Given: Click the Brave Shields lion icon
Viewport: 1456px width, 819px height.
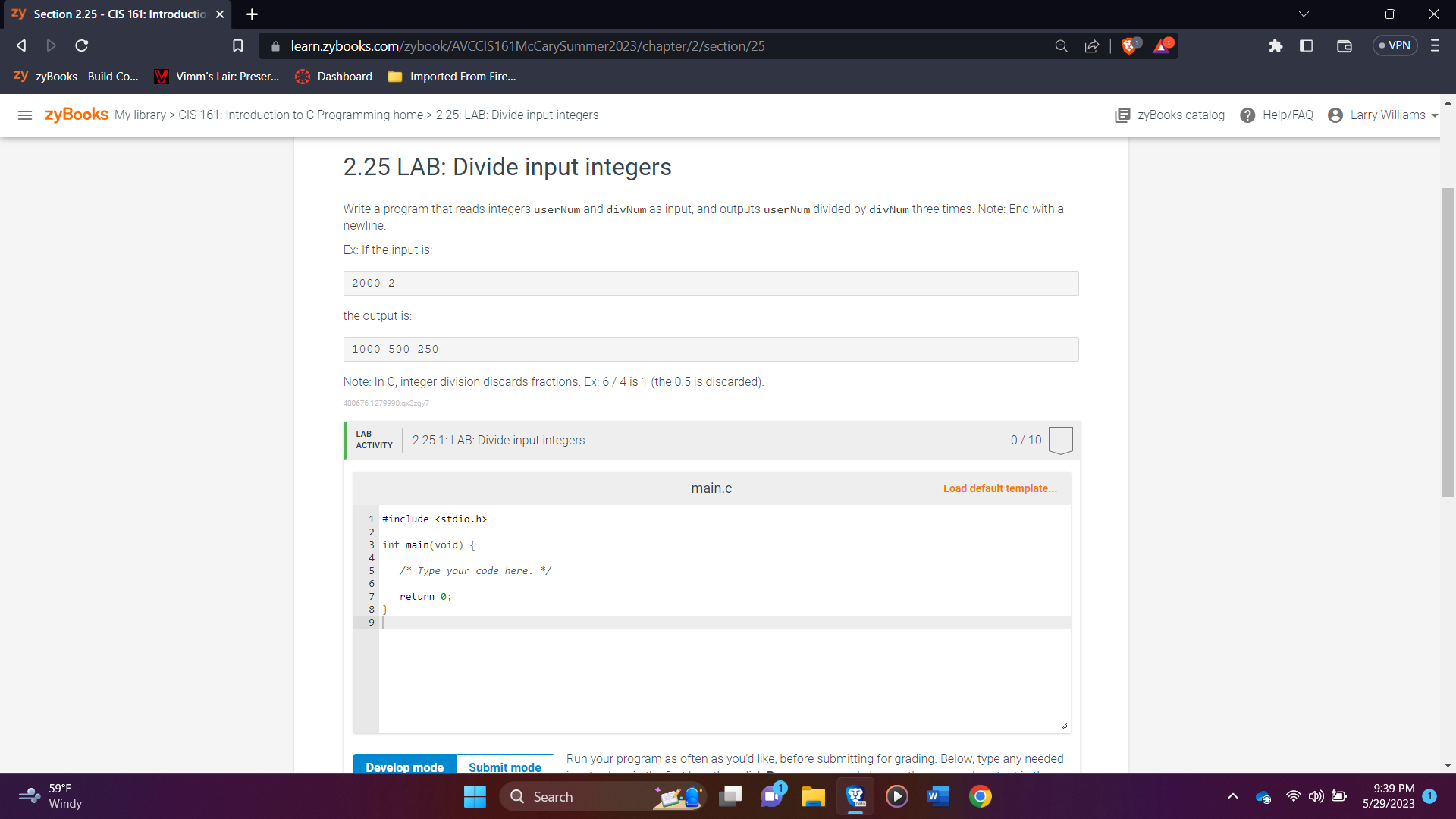Looking at the screenshot, I should [x=1129, y=46].
